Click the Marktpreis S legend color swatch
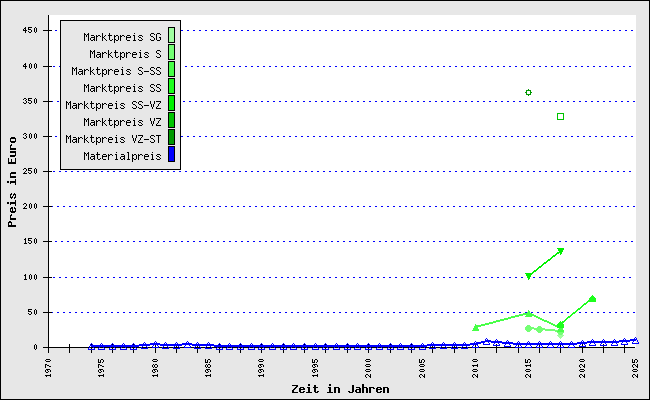Screen dimensions: 650x400 (171, 52)
